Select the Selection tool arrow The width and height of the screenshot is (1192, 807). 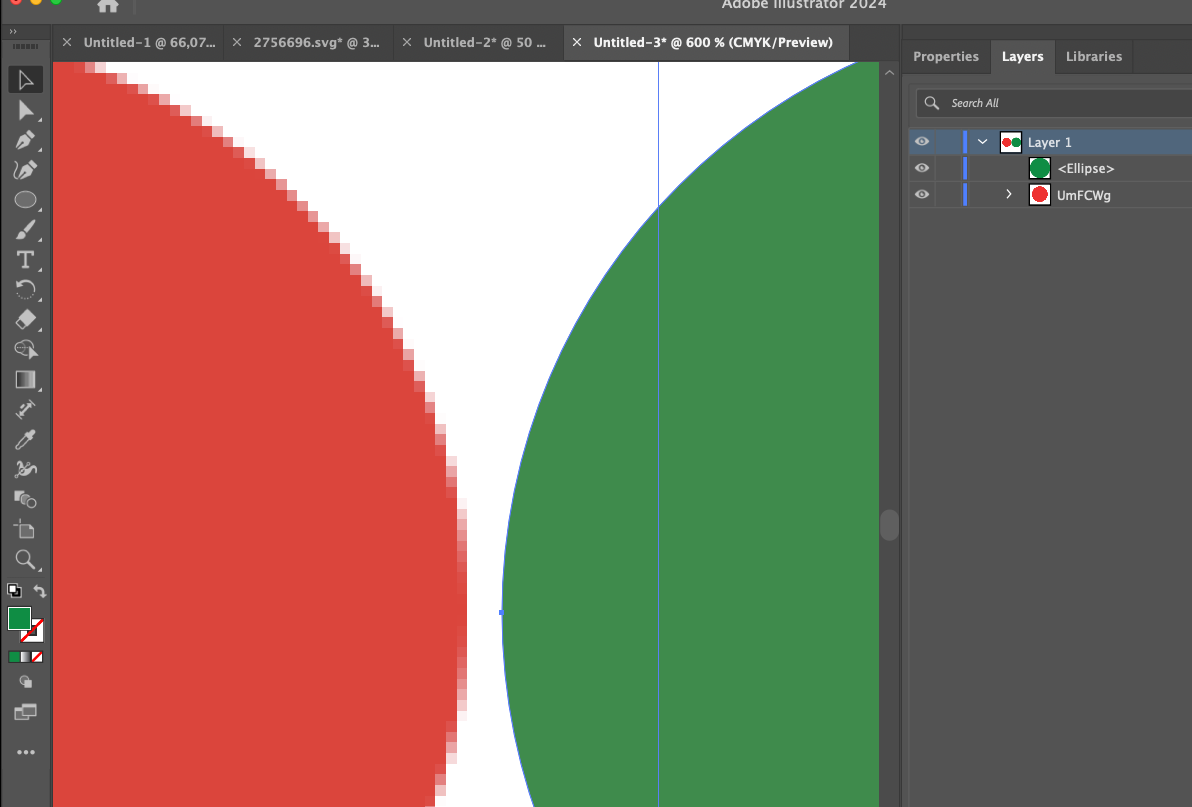point(25,80)
